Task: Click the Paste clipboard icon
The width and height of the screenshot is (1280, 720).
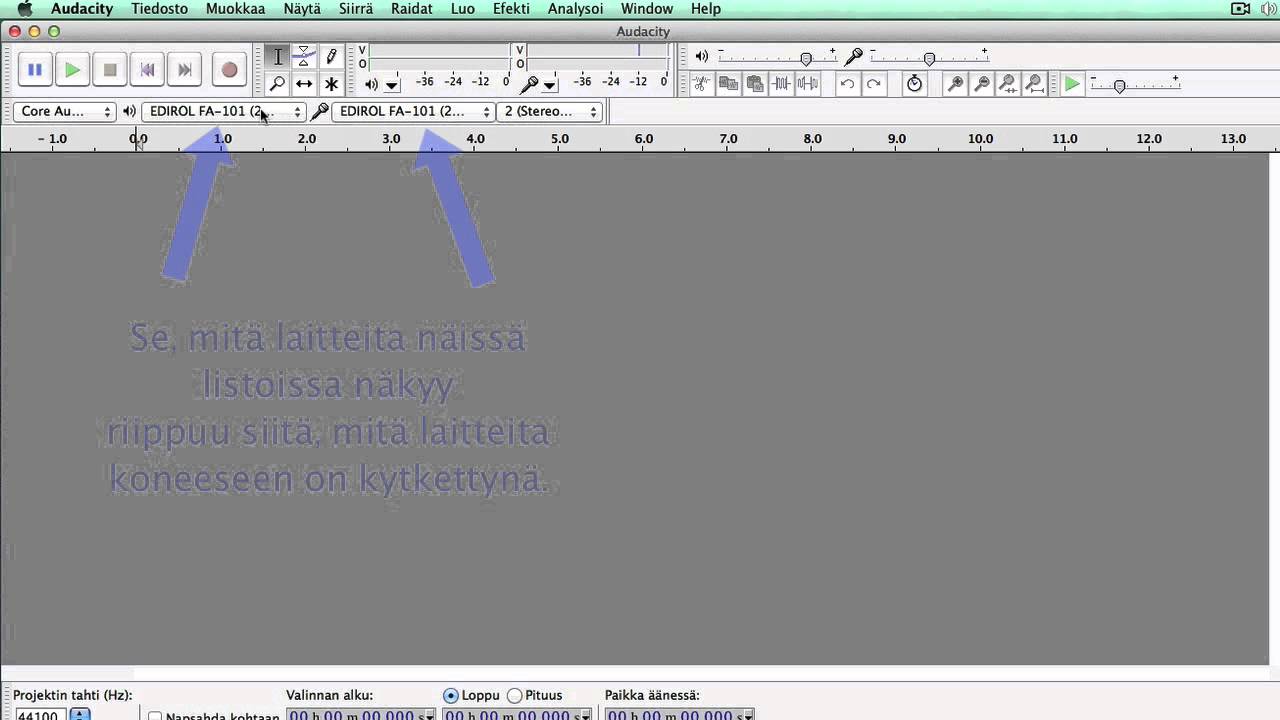Action: tap(754, 84)
